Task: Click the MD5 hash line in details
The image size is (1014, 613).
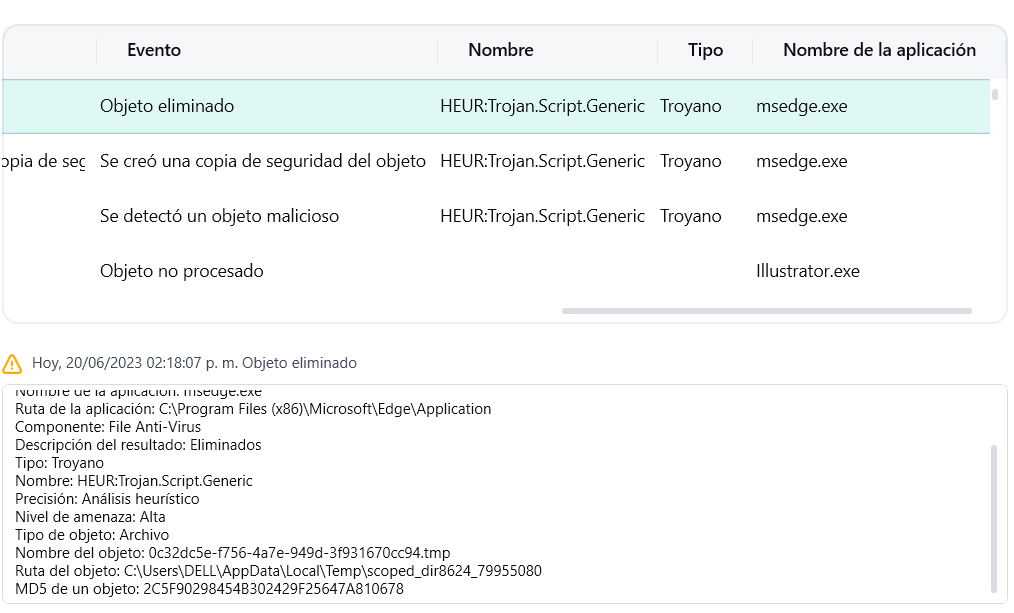Action: pyautogui.click(x=209, y=589)
